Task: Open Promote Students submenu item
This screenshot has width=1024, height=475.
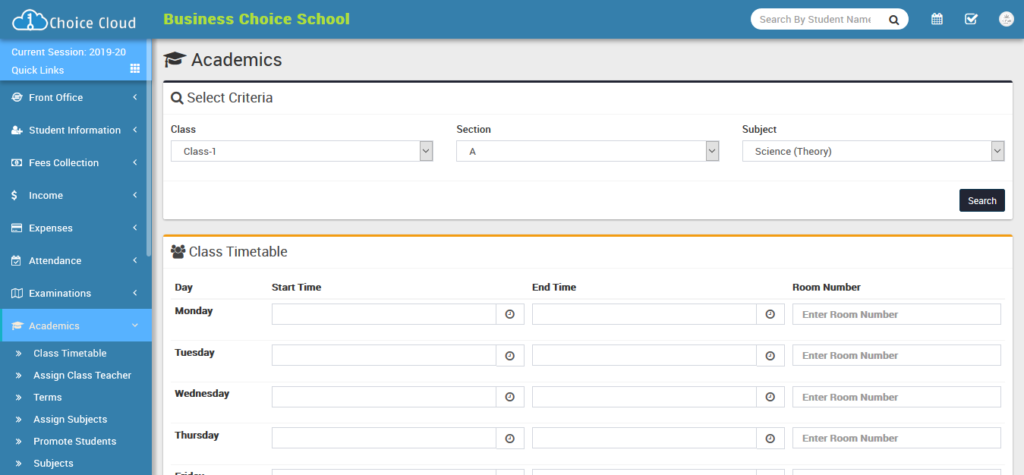Action: coord(75,441)
